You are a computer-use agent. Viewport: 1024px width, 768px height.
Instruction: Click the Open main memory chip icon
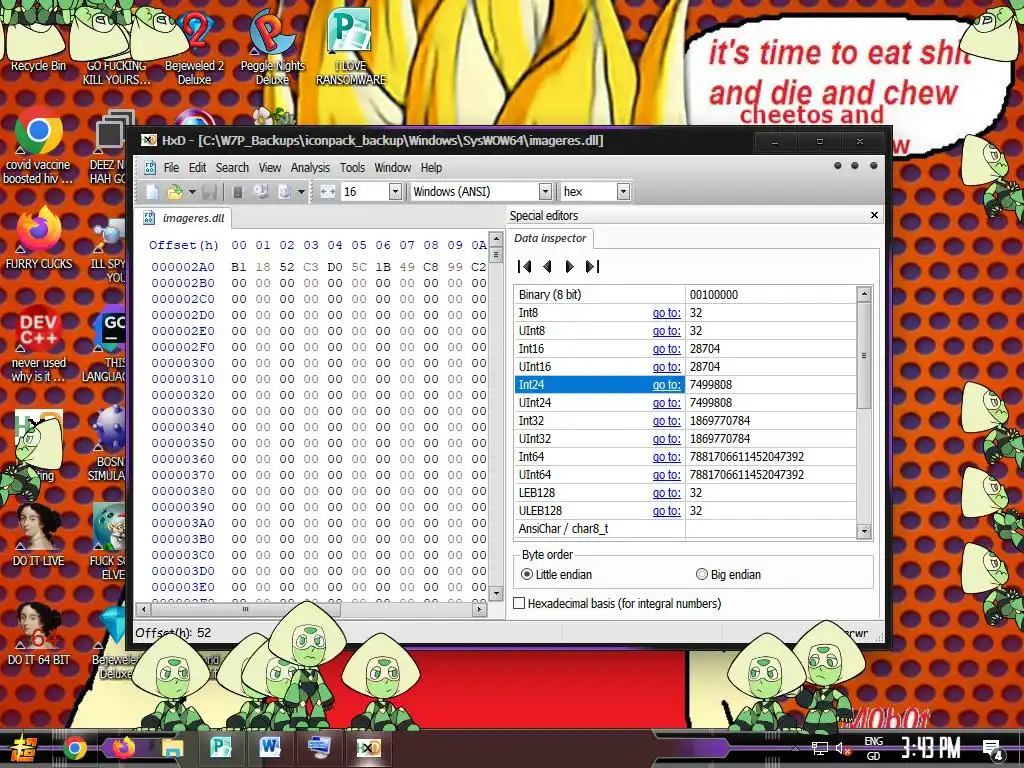(238, 191)
